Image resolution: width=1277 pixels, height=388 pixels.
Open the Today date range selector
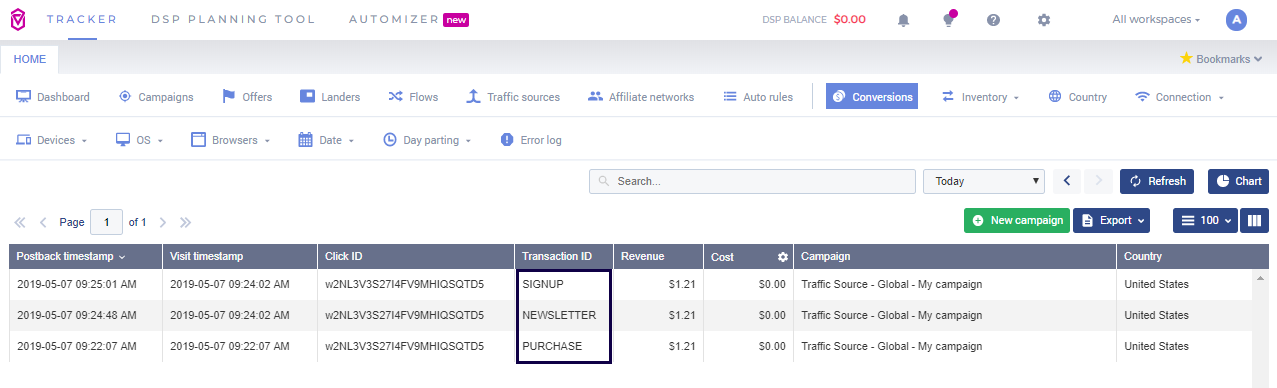(984, 181)
